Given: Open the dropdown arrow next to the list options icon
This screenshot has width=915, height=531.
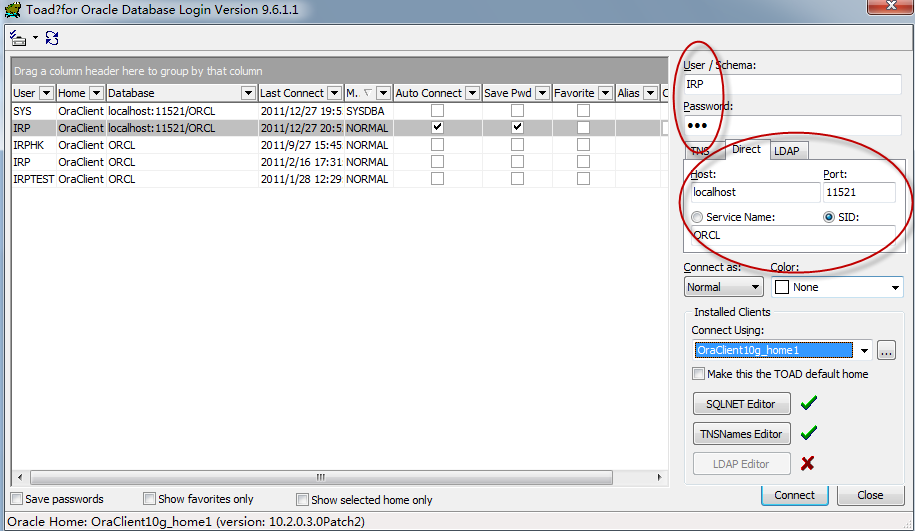Looking at the screenshot, I should 36,39.
